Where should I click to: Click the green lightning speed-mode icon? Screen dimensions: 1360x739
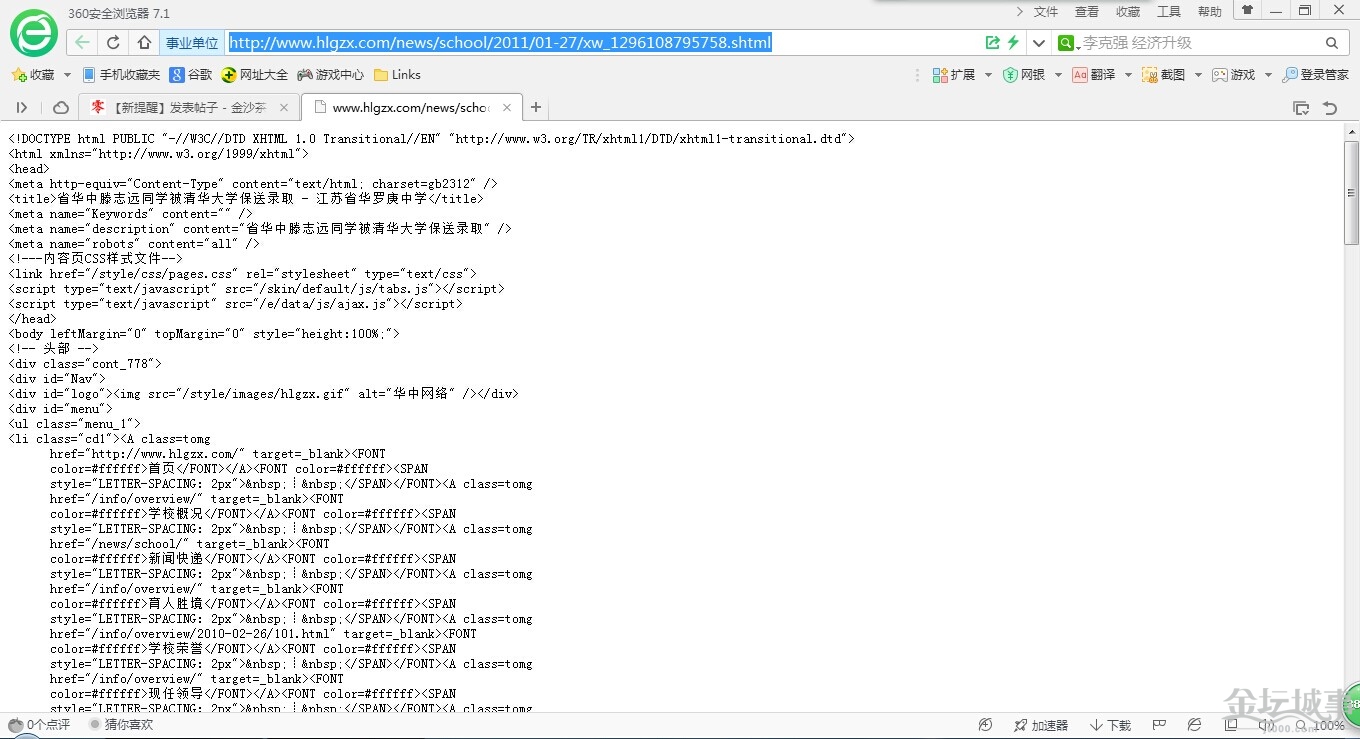click(1013, 43)
